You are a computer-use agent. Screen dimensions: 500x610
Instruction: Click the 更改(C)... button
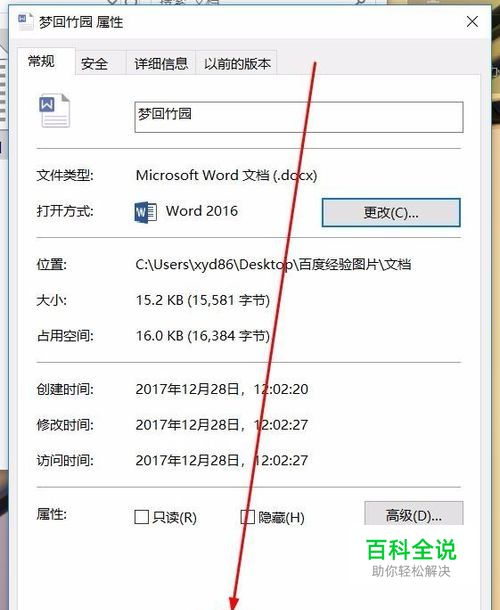pos(391,212)
